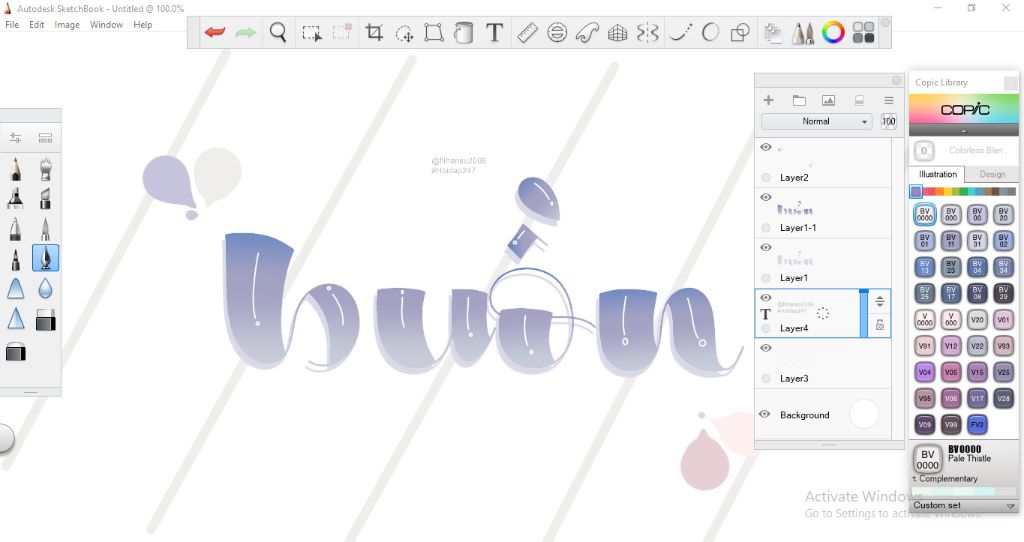This screenshot has width=1024, height=542.
Task: Click Layer1-1's radio marker circle
Action: coord(766,227)
